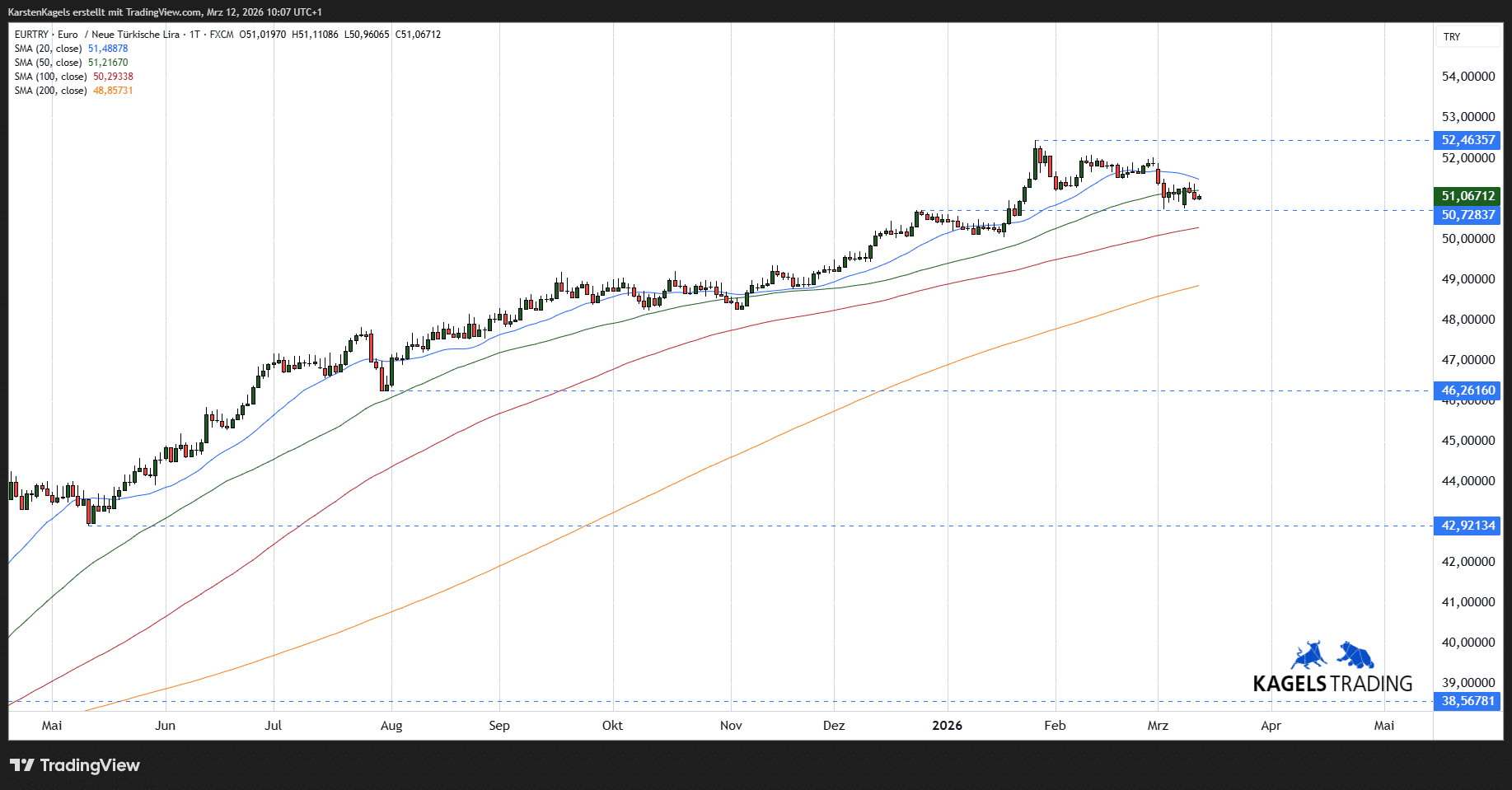Click the 50,72837 support level label
The image size is (1512, 790).
[x=1468, y=215]
